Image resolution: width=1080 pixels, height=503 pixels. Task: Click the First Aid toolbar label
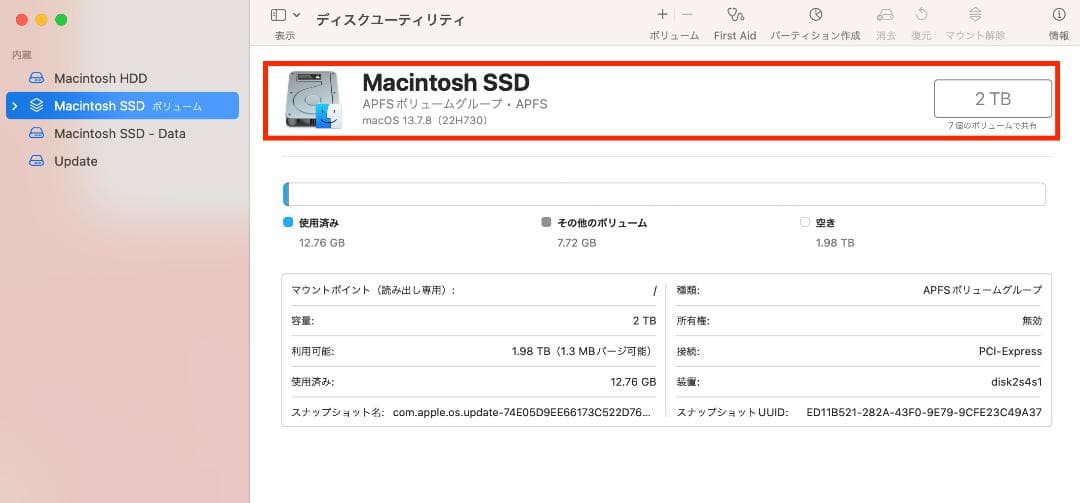pos(735,36)
